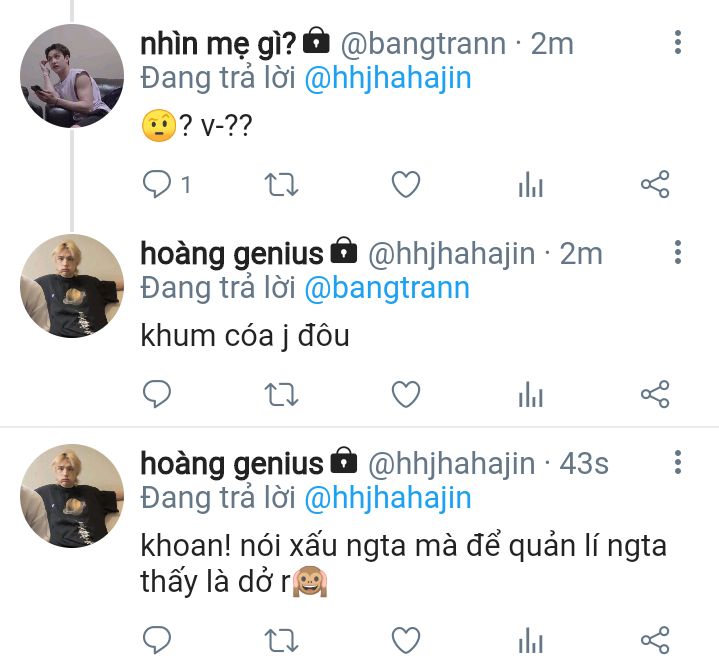The image size is (719, 667).
Task: Open hoàng genius avatar on the 2m tweet
Action: point(72,286)
